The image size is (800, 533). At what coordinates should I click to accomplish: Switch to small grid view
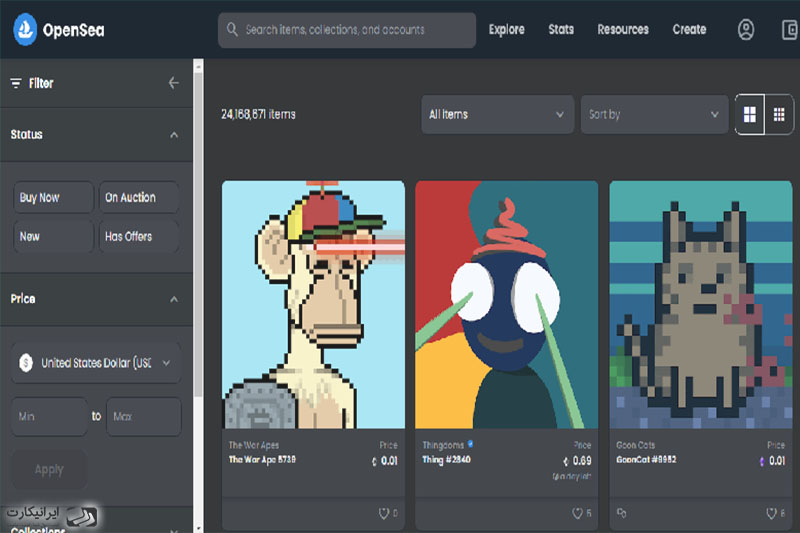779,114
